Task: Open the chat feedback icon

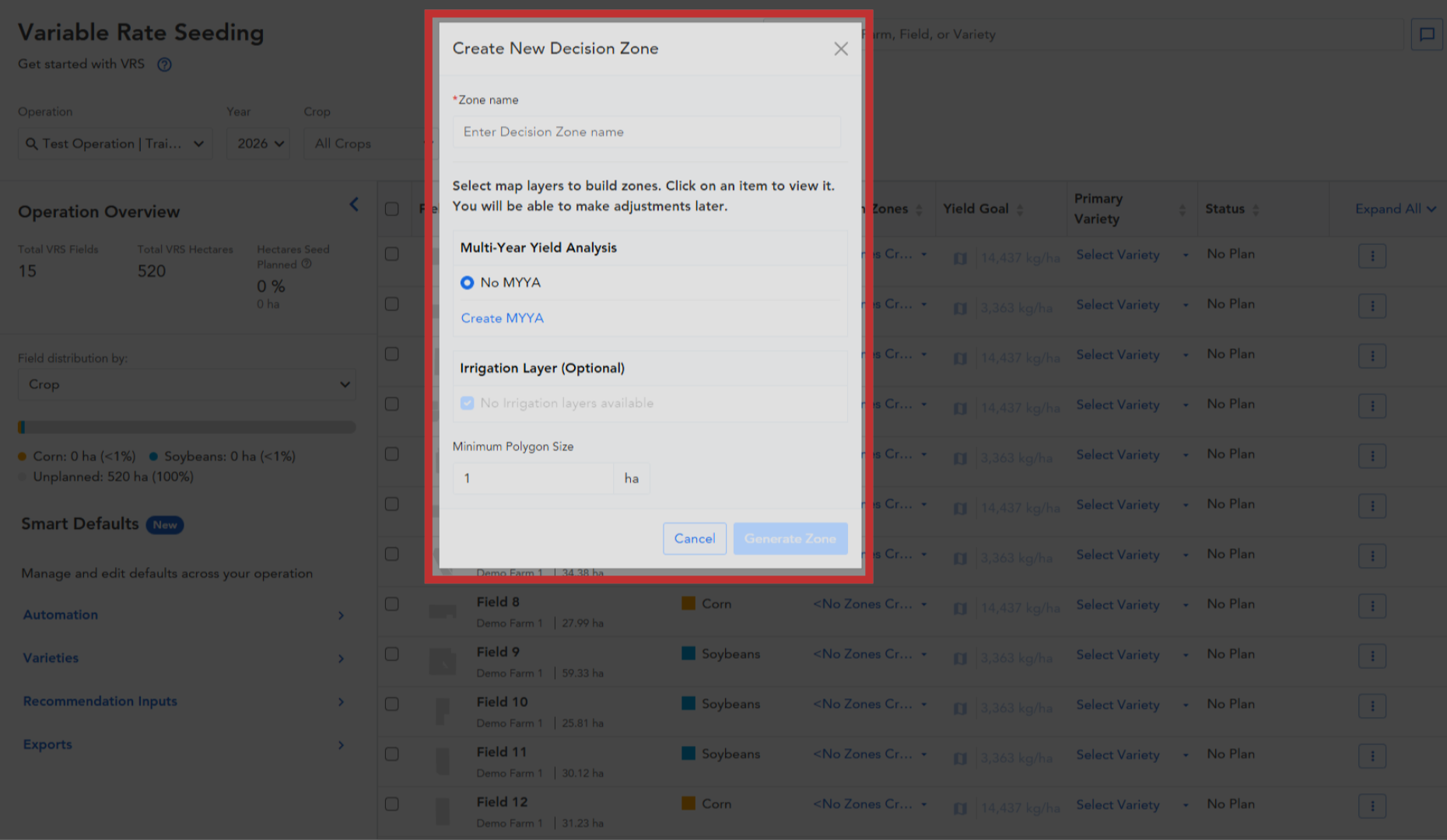Action: [x=1427, y=34]
